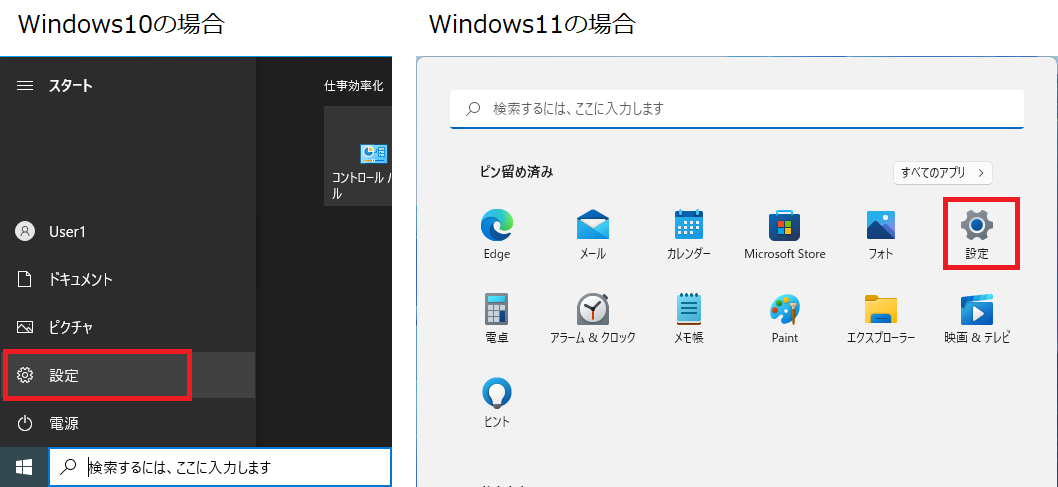Open the 電源 power options

(x=128, y=424)
